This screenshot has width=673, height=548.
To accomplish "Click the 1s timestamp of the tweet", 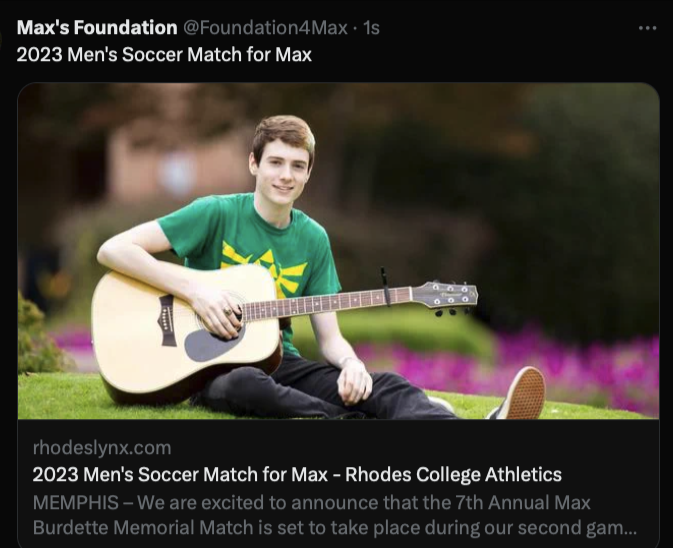I will (371, 28).
